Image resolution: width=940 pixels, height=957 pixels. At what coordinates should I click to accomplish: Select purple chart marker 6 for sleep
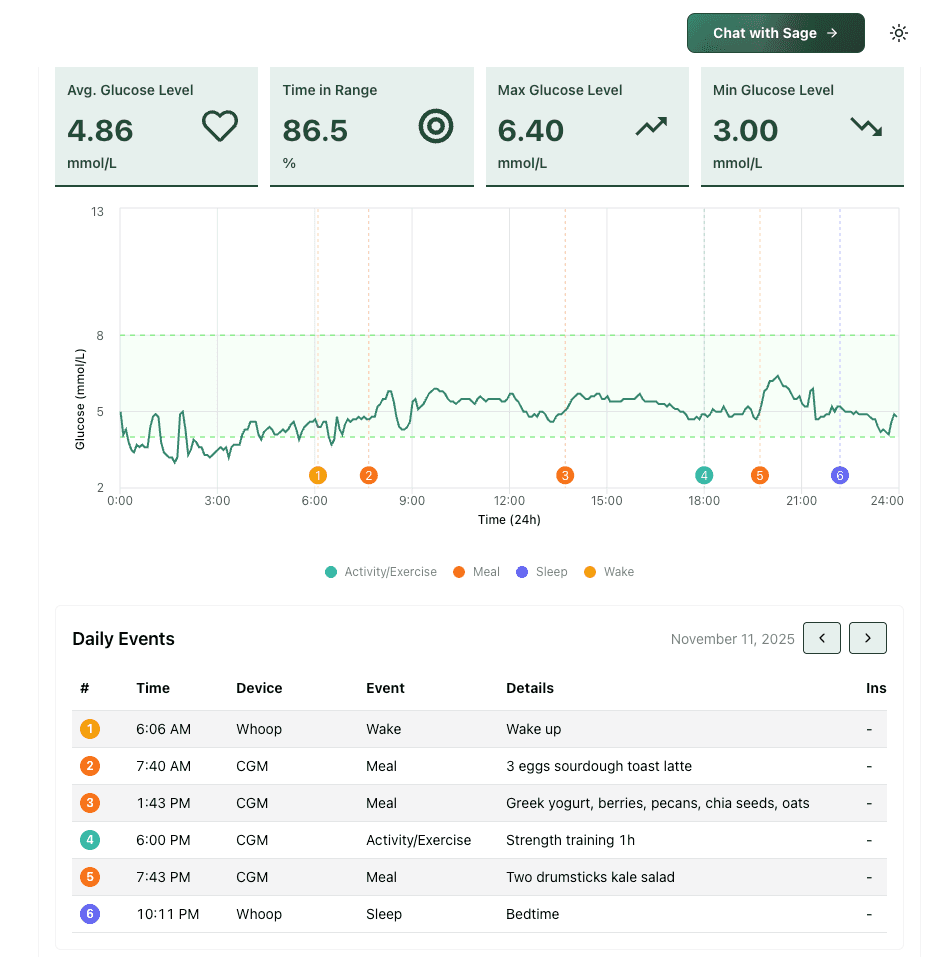840,475
